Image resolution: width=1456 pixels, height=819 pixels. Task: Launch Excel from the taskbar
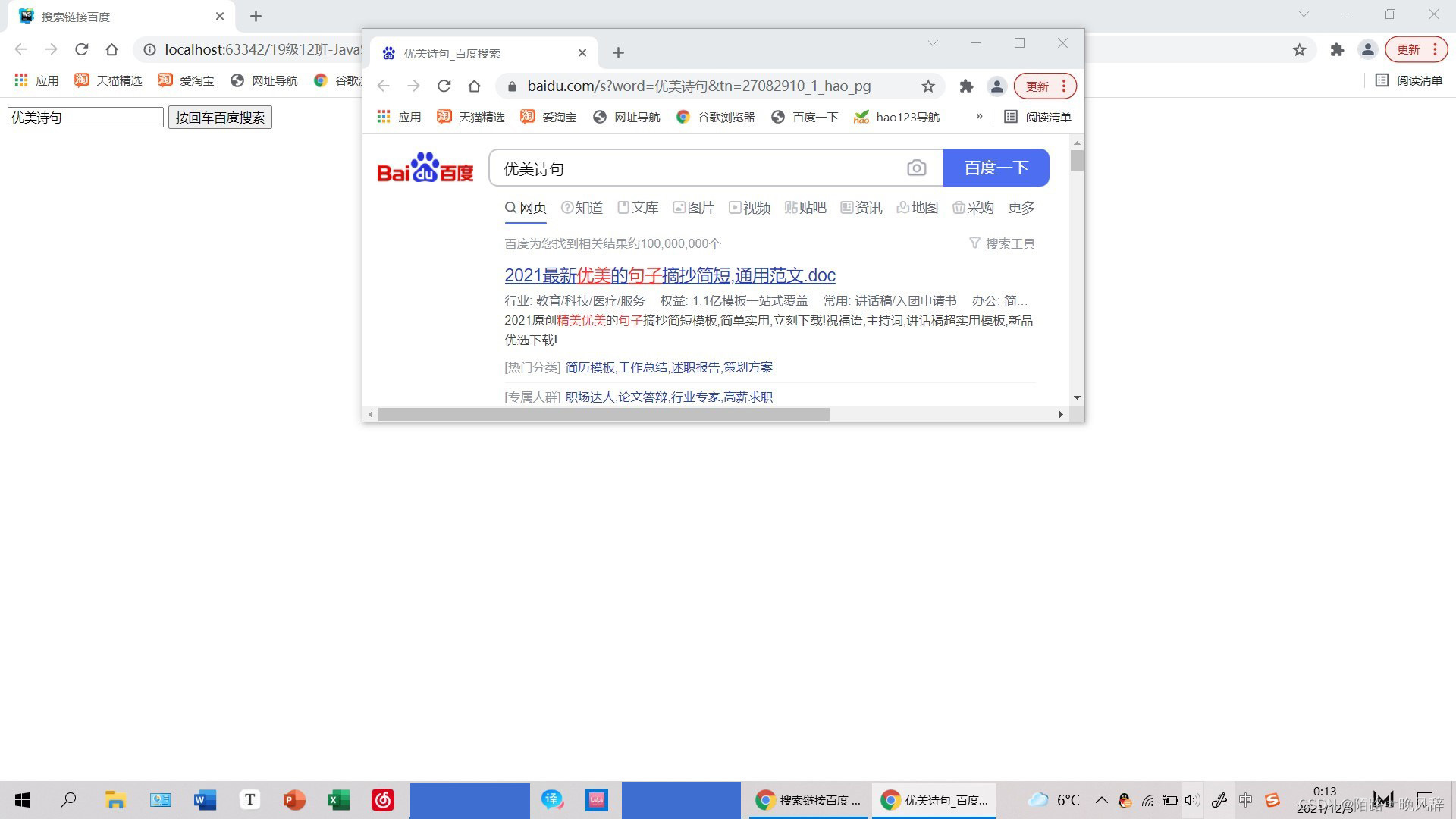(x=338, y=800)
